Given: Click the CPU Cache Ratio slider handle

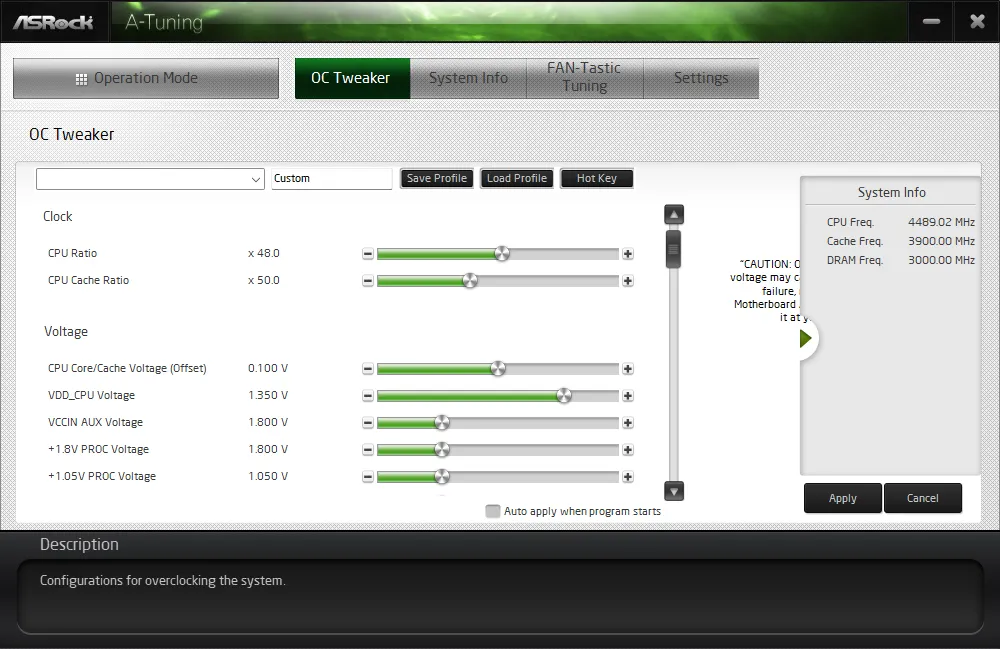Looking at the screenshot, I should pyautogui.click(x=470, y=281).
